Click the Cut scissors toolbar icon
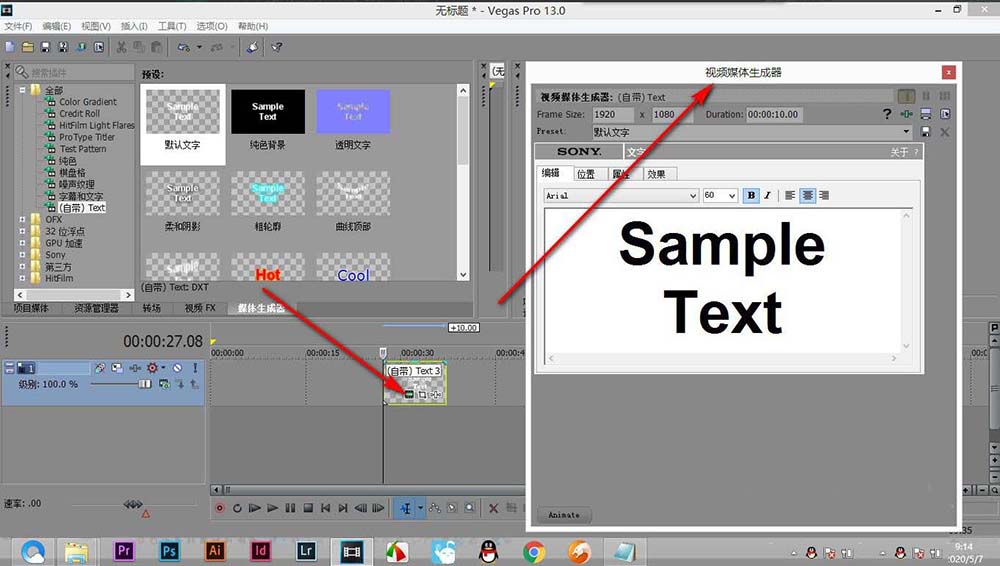Screen dimensions: 1000x566 pos(121,47)
